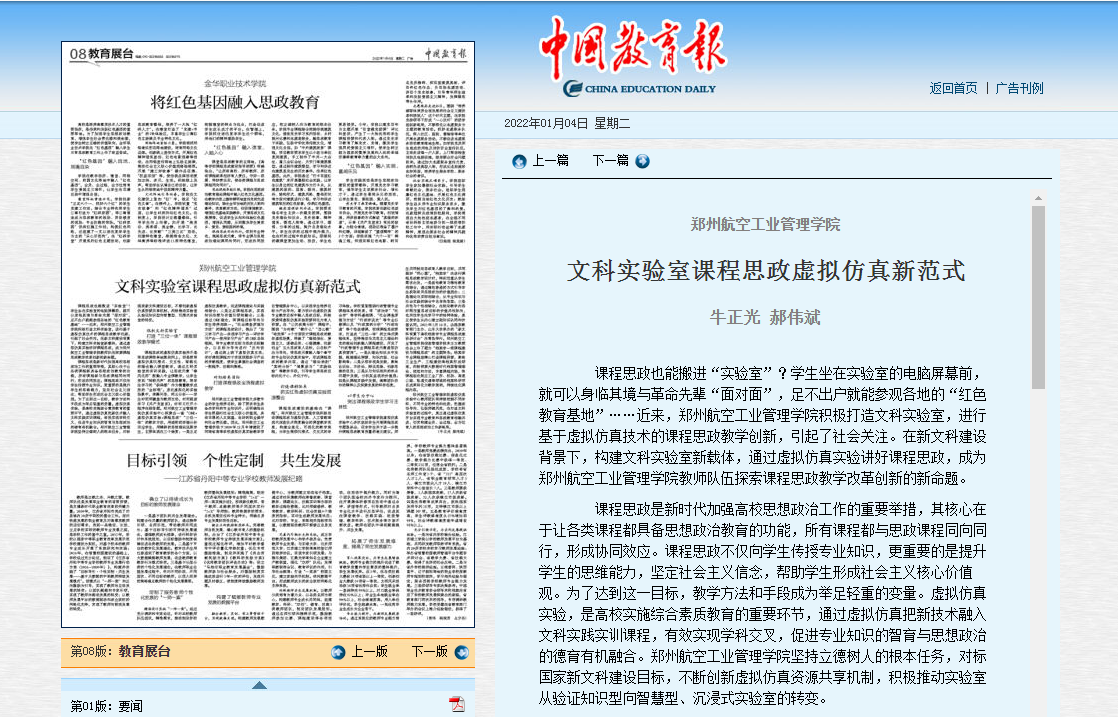Go to previous page with 上一版
The image size is (1118, 717).
click(x=369, y=651)
